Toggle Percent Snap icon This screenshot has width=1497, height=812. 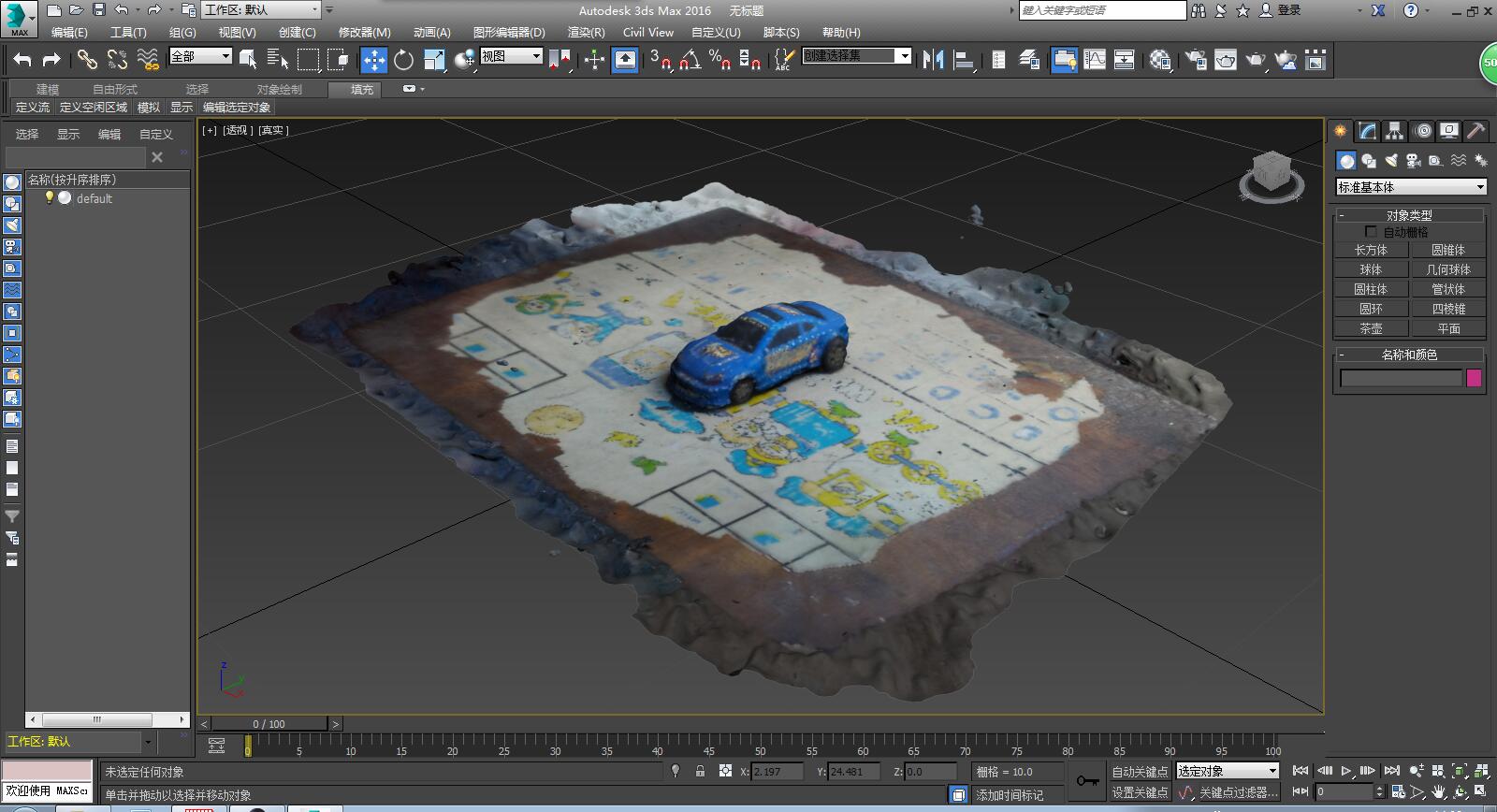(x=719, y=60)
